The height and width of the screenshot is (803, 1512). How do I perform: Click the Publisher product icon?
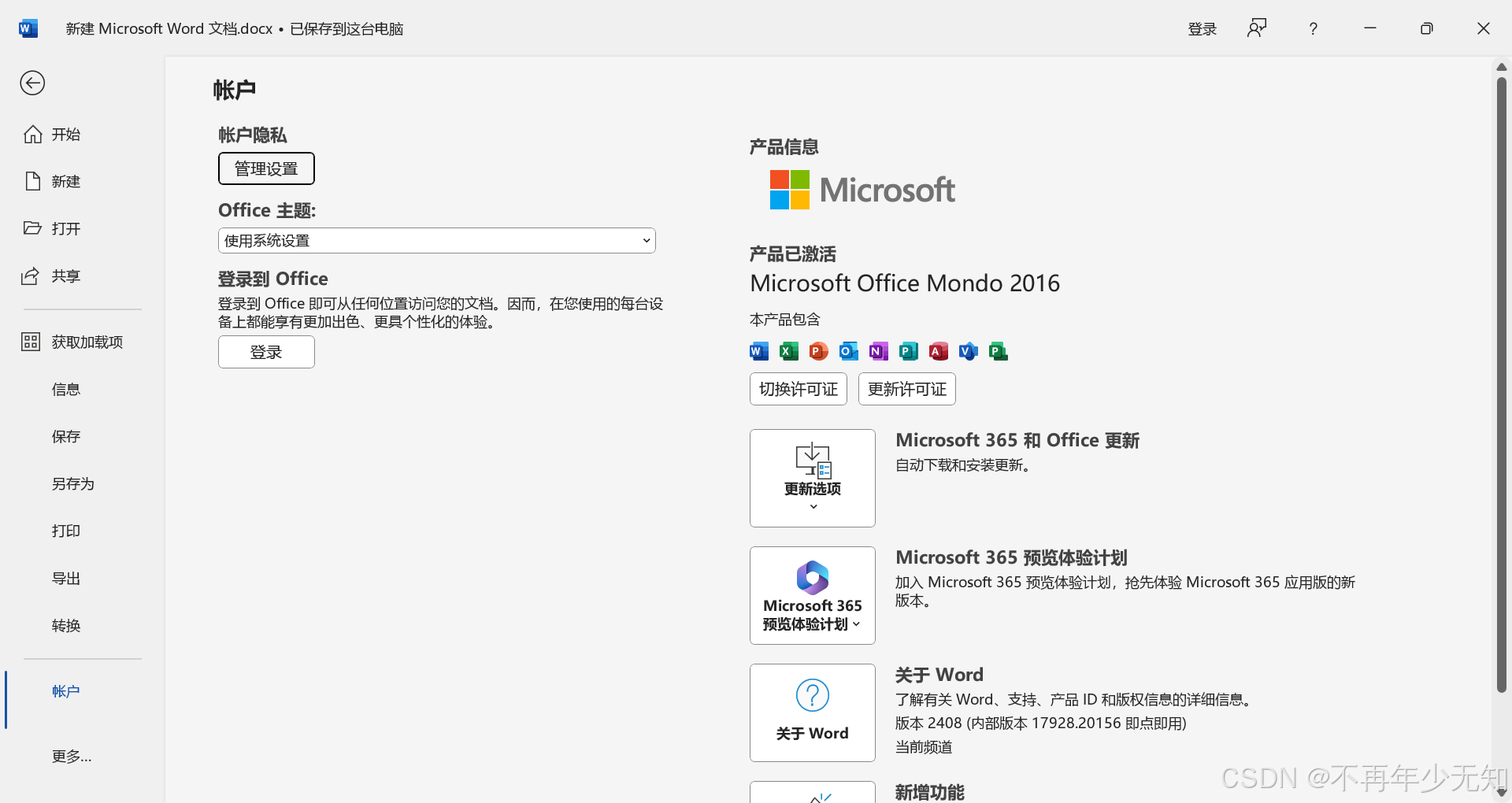click(x=909, y=351)
